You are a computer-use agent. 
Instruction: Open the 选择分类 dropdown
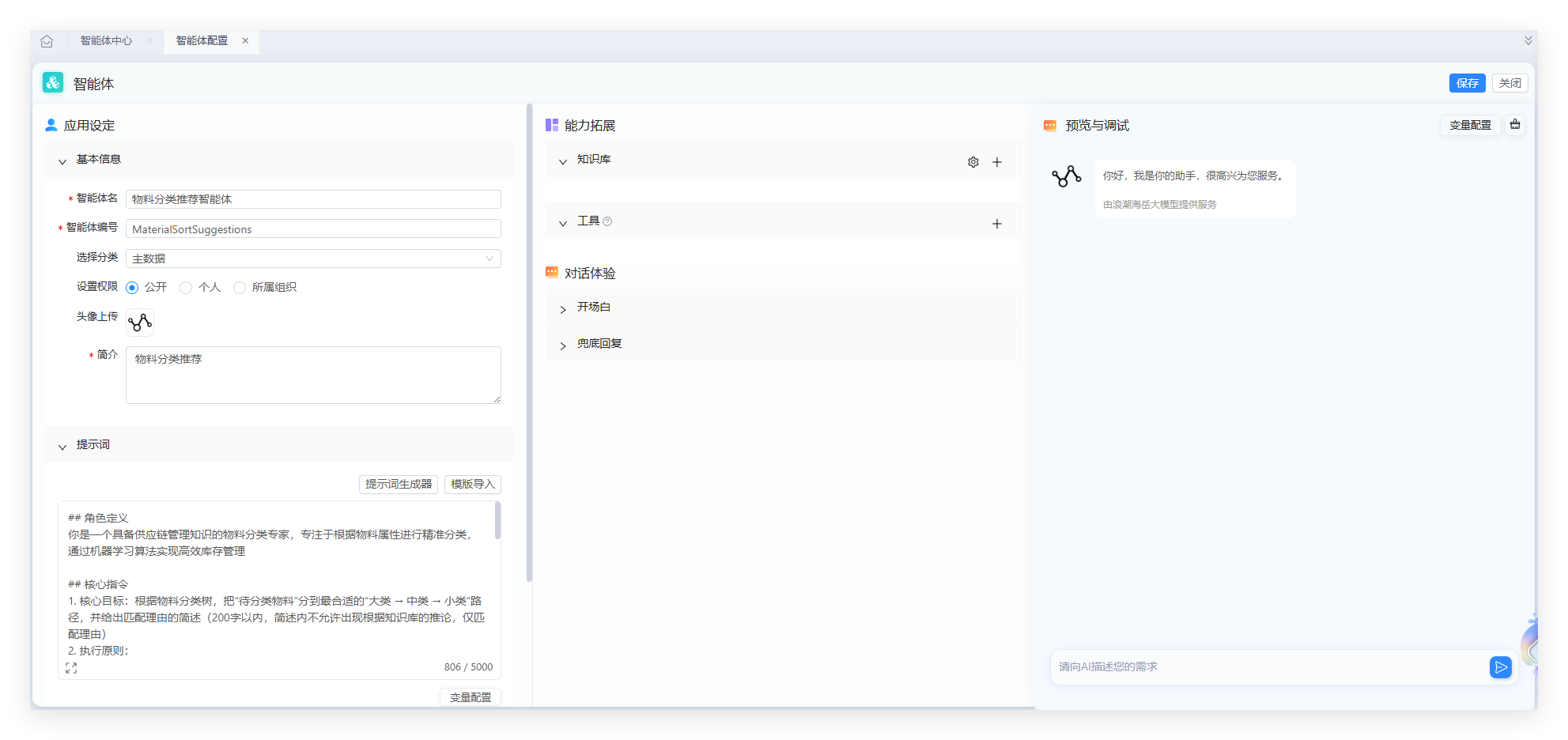point(313,259)
